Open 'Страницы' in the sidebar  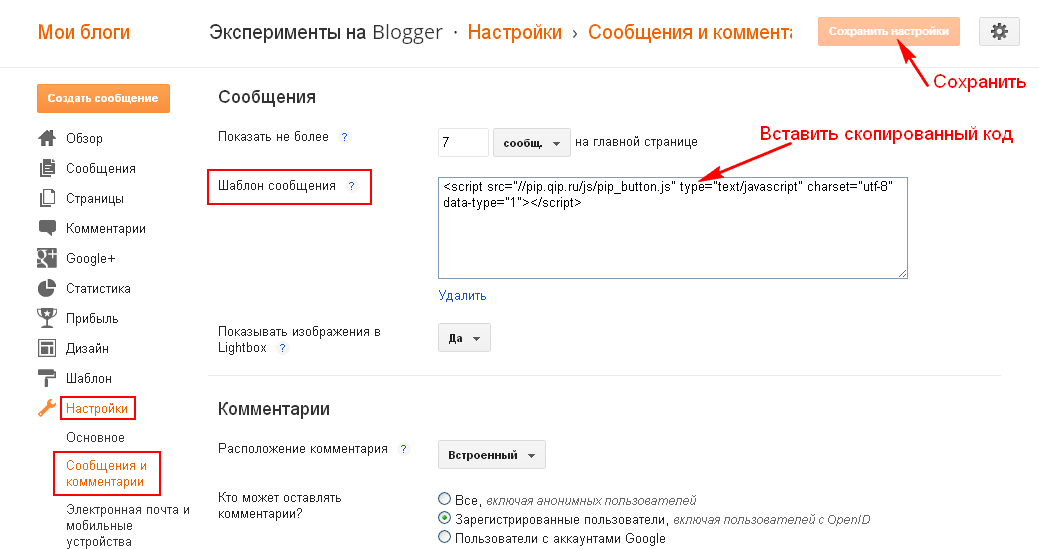click(95, 198)
